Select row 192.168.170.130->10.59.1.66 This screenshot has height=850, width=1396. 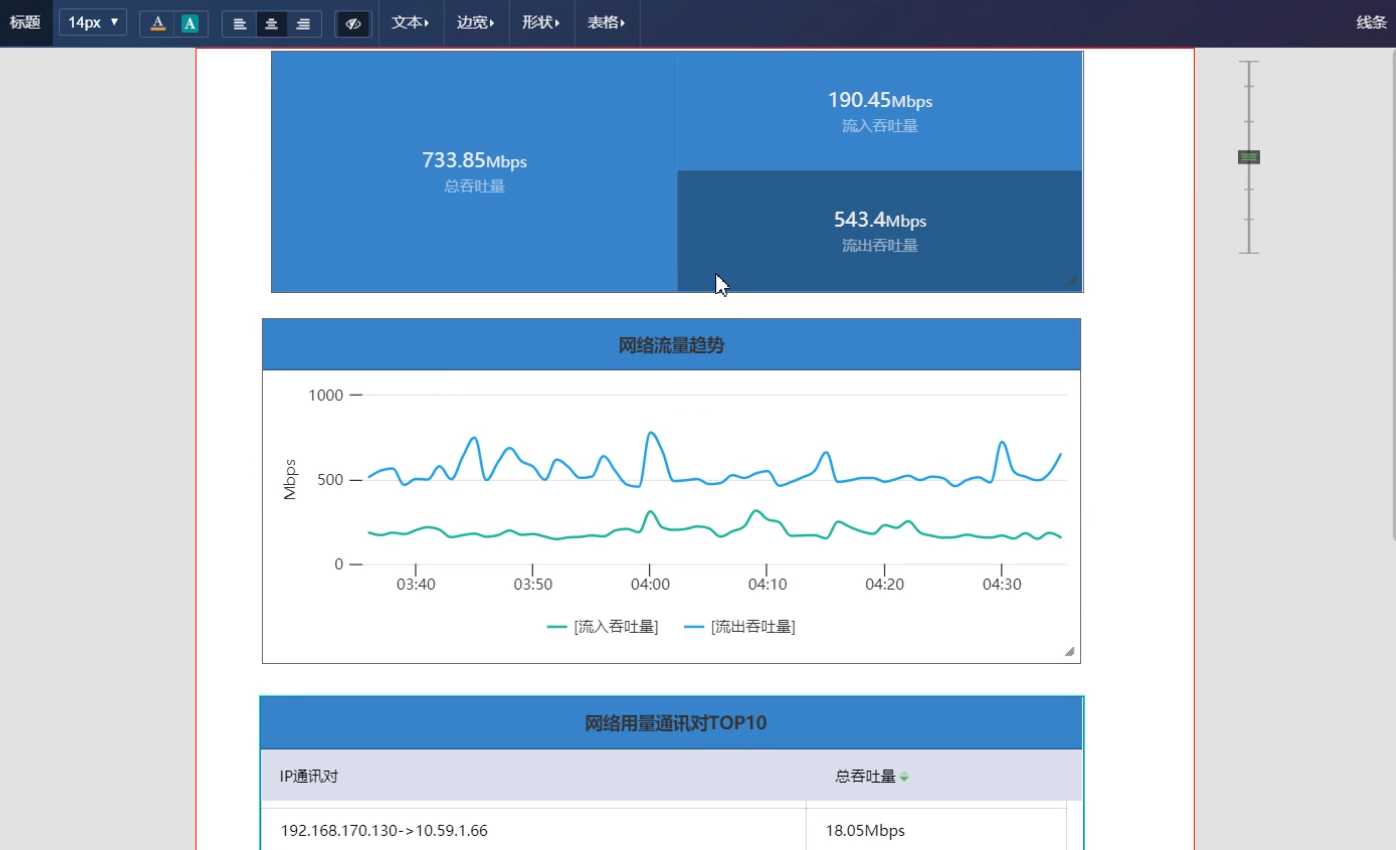tap(664, 831)
